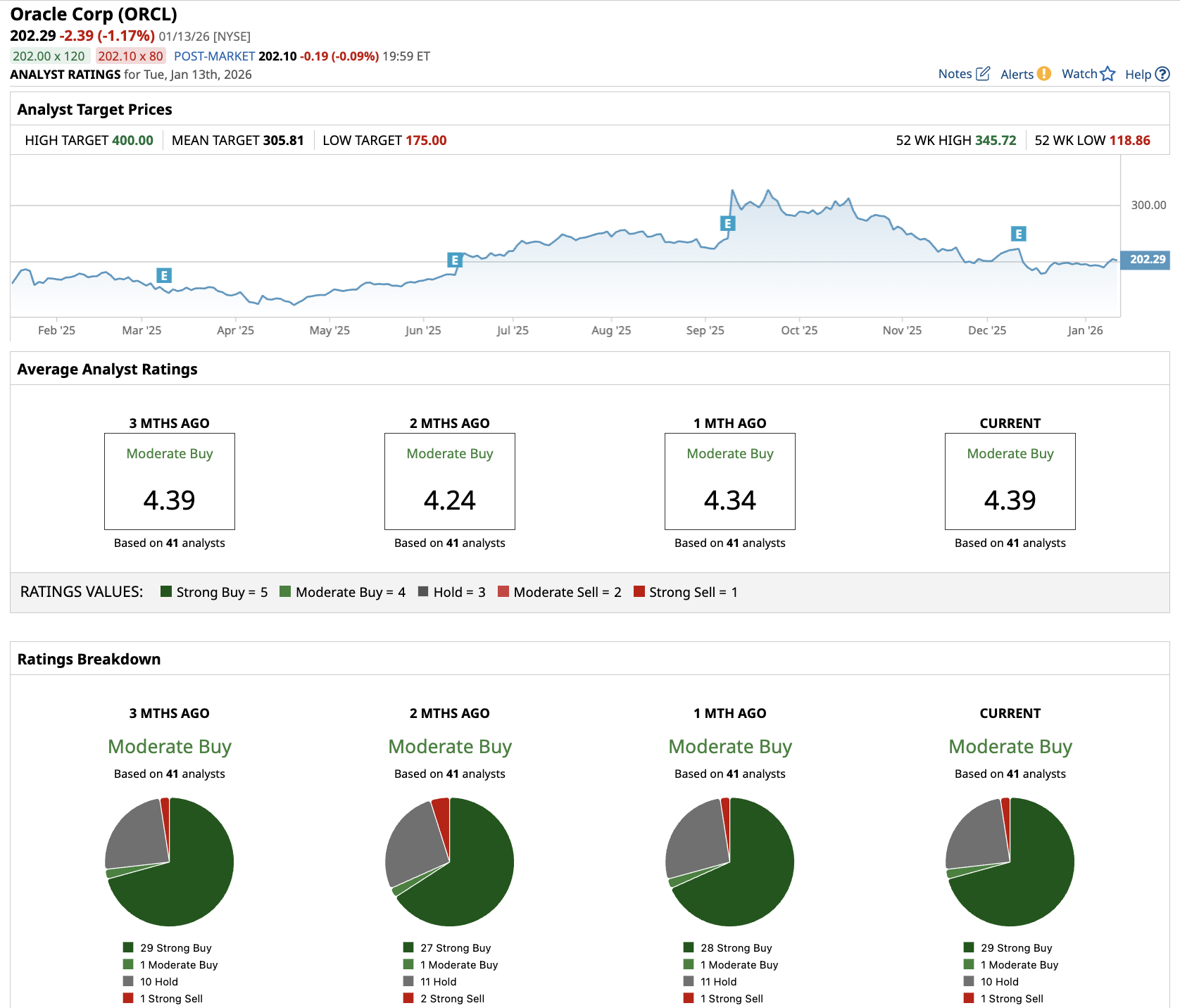Click the Strong Sell = 1 legend swatch
Image resolution: width=1180 pixels, height=1008 pixels.
pyautogui.click(x=639, y=591)
